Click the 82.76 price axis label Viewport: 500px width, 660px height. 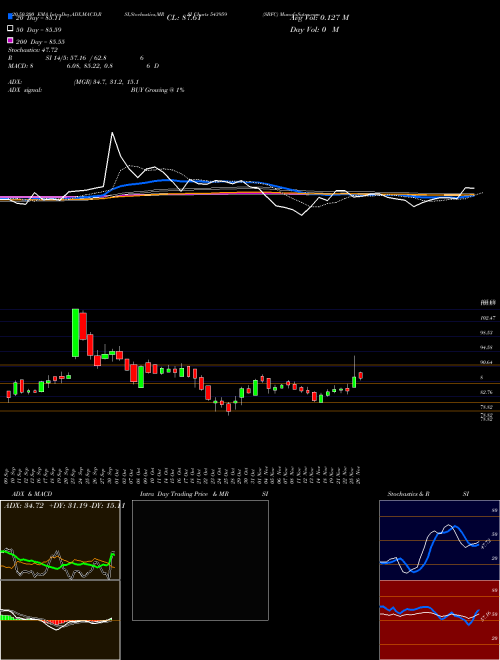487,392
